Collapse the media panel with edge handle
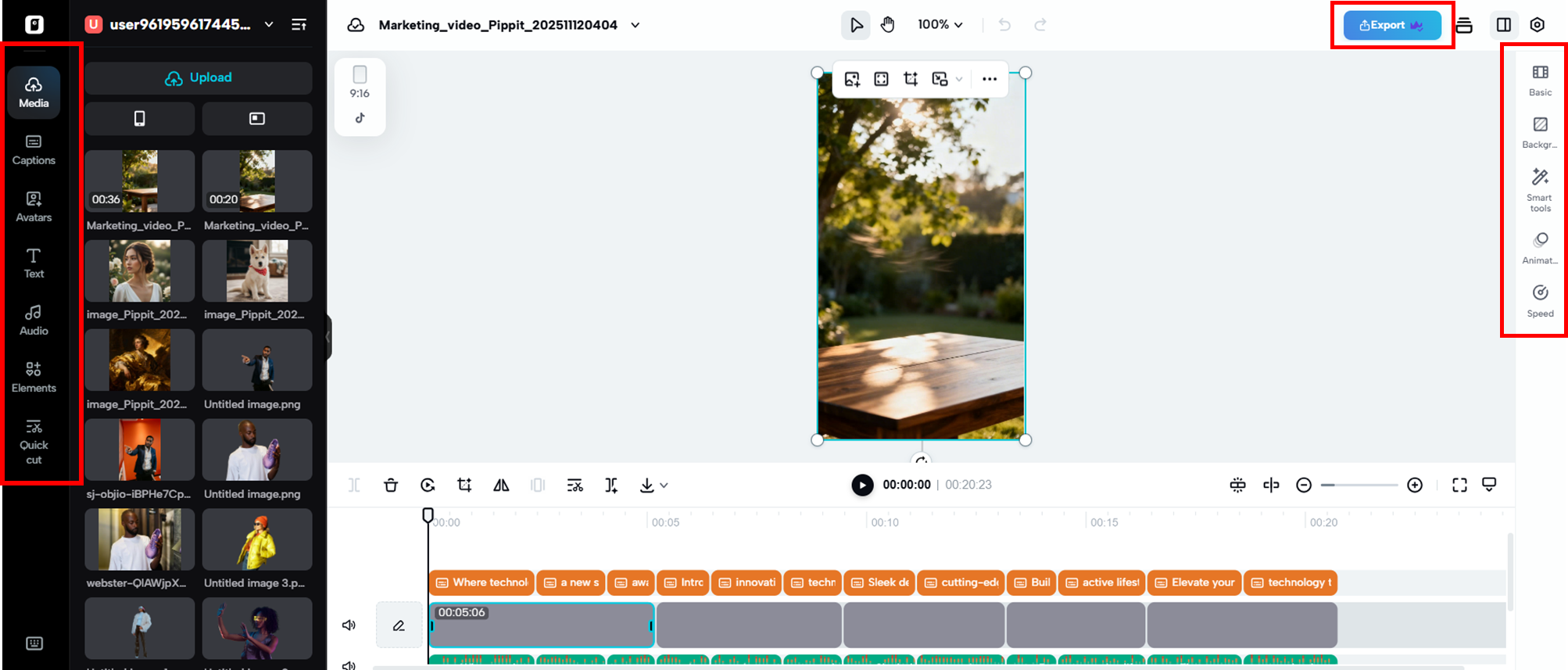The height and width of the screenshot is (670, 1568). tap(329, 338)
